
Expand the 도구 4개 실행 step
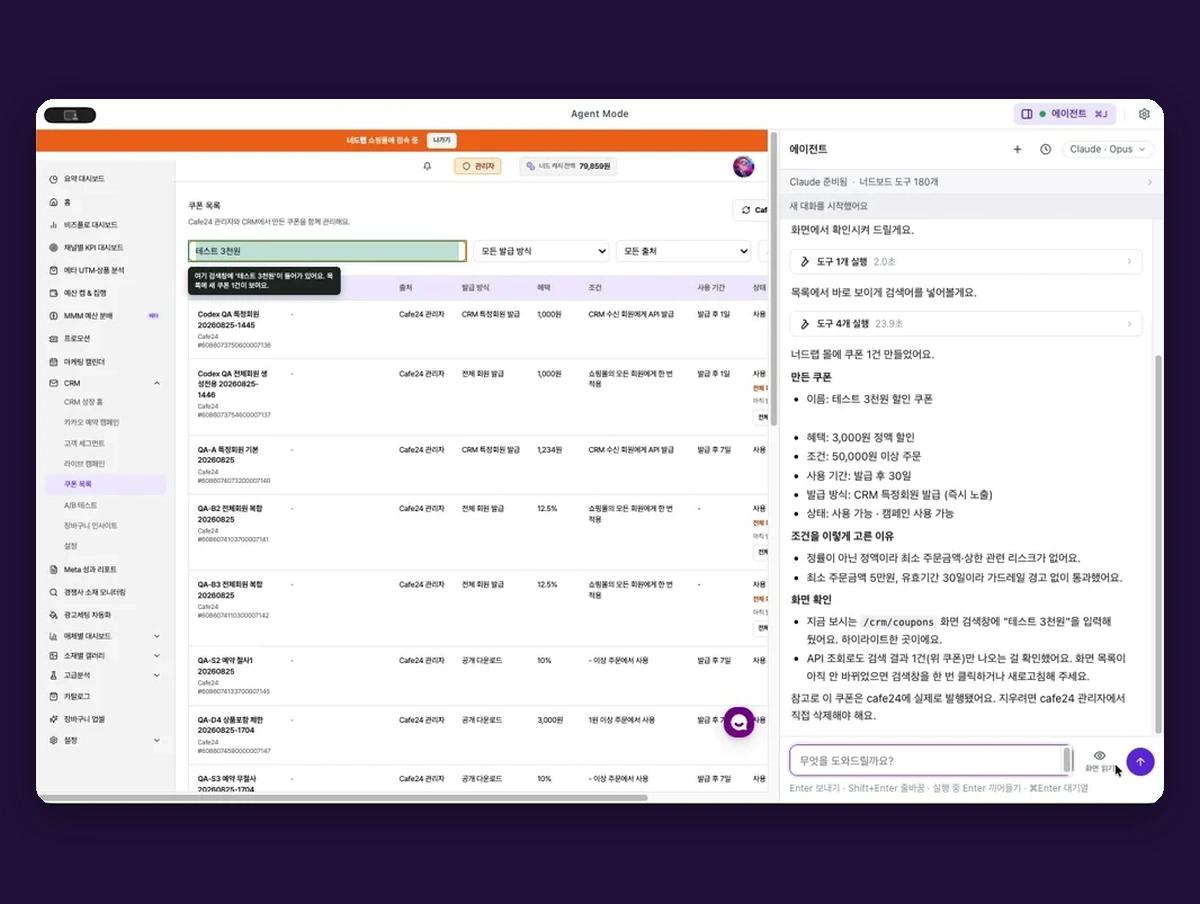point(966,323)
